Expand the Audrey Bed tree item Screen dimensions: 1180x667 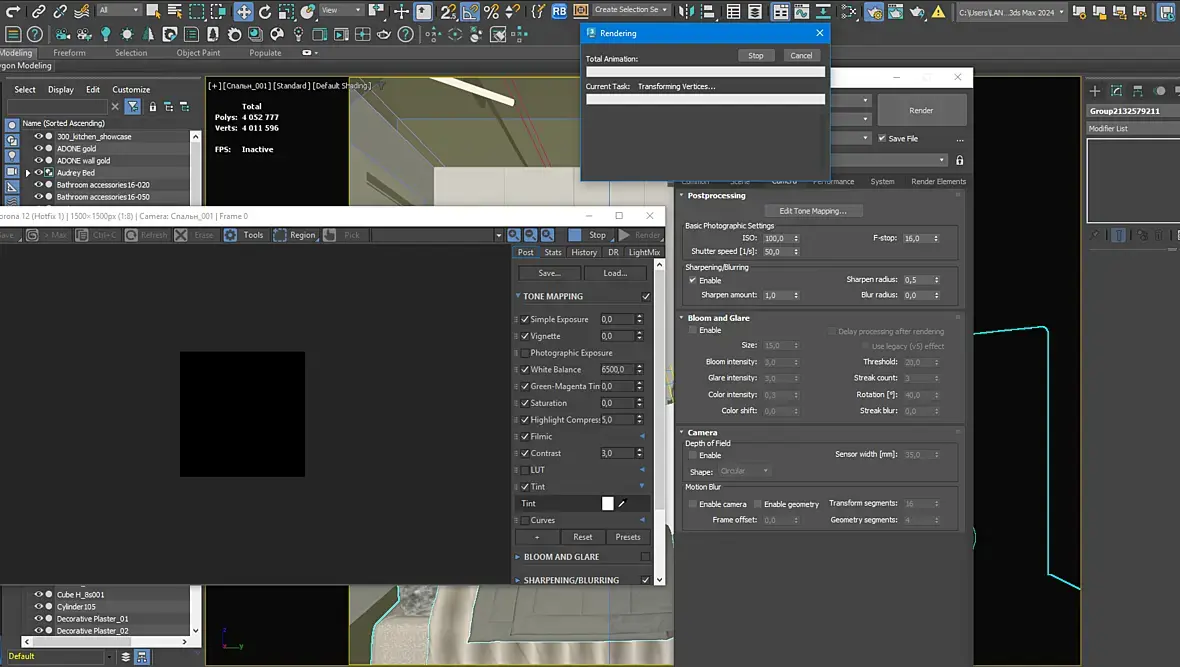pos(28,173)
